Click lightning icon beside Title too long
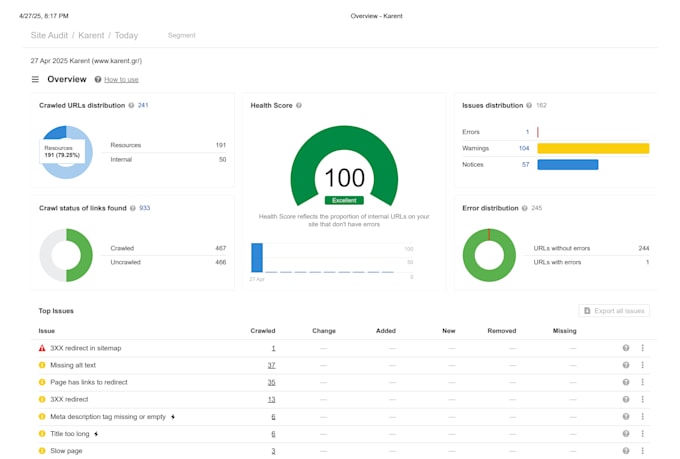Image resolution: width=680 pixels, height=459 pixels. 96,434
